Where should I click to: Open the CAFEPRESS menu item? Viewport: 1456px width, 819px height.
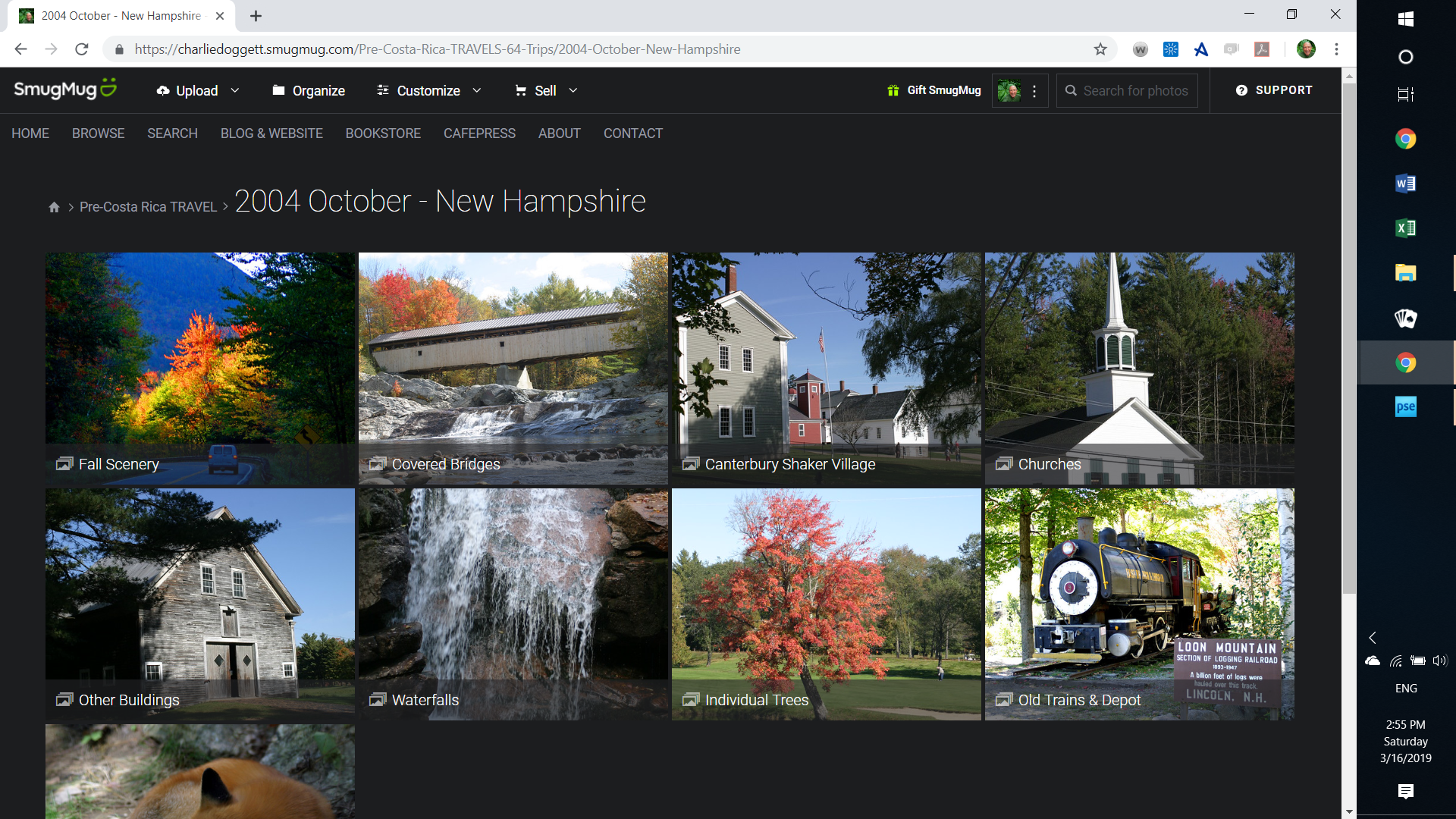[x=479, y=133]
